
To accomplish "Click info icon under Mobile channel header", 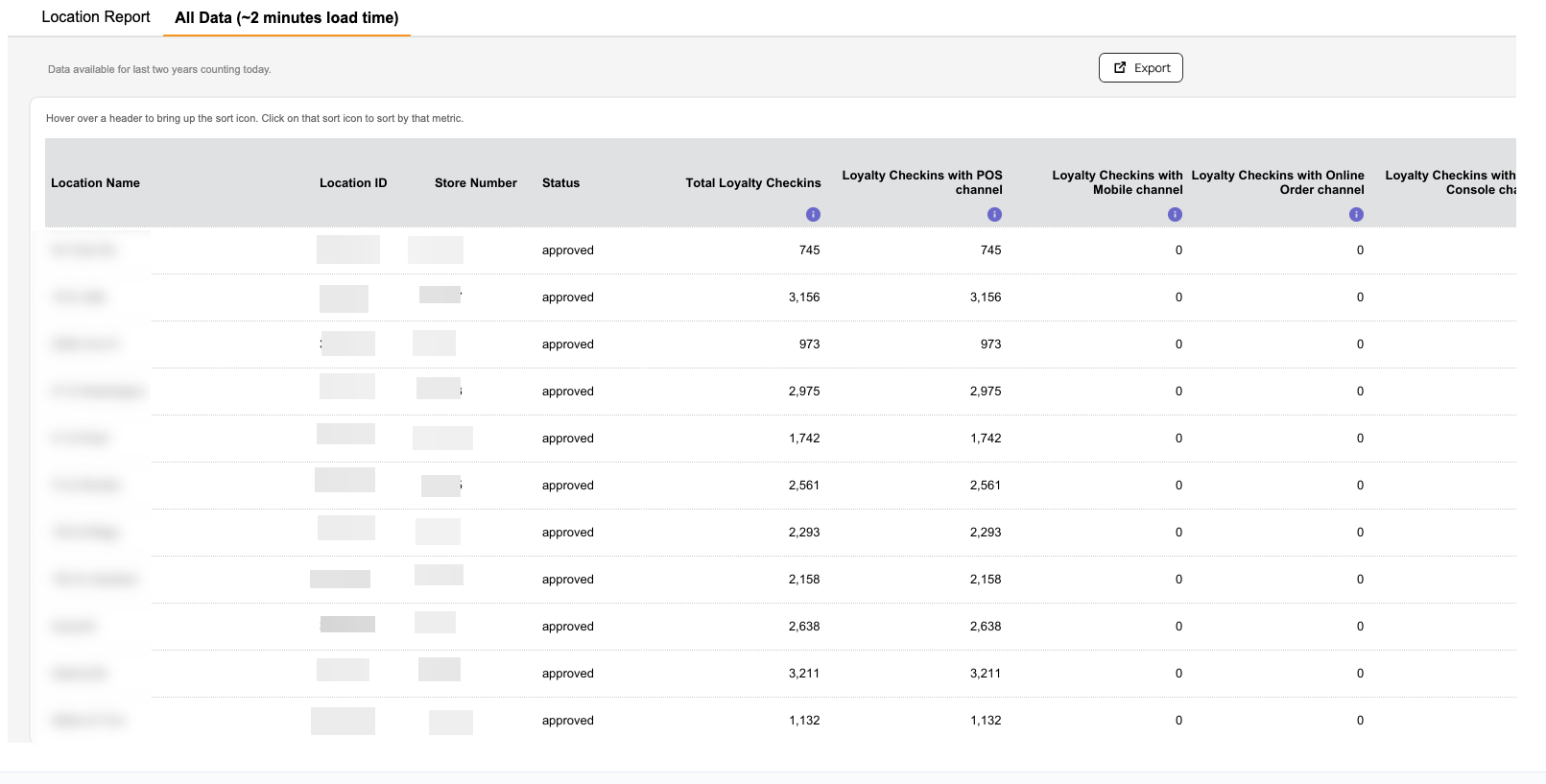I will [x=1175, y=214].
